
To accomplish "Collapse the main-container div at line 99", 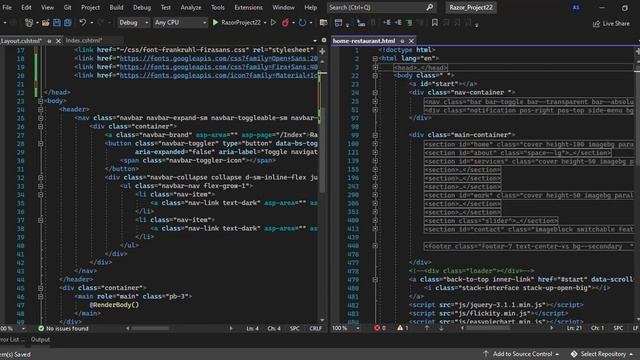I will (x=375, y=135).
